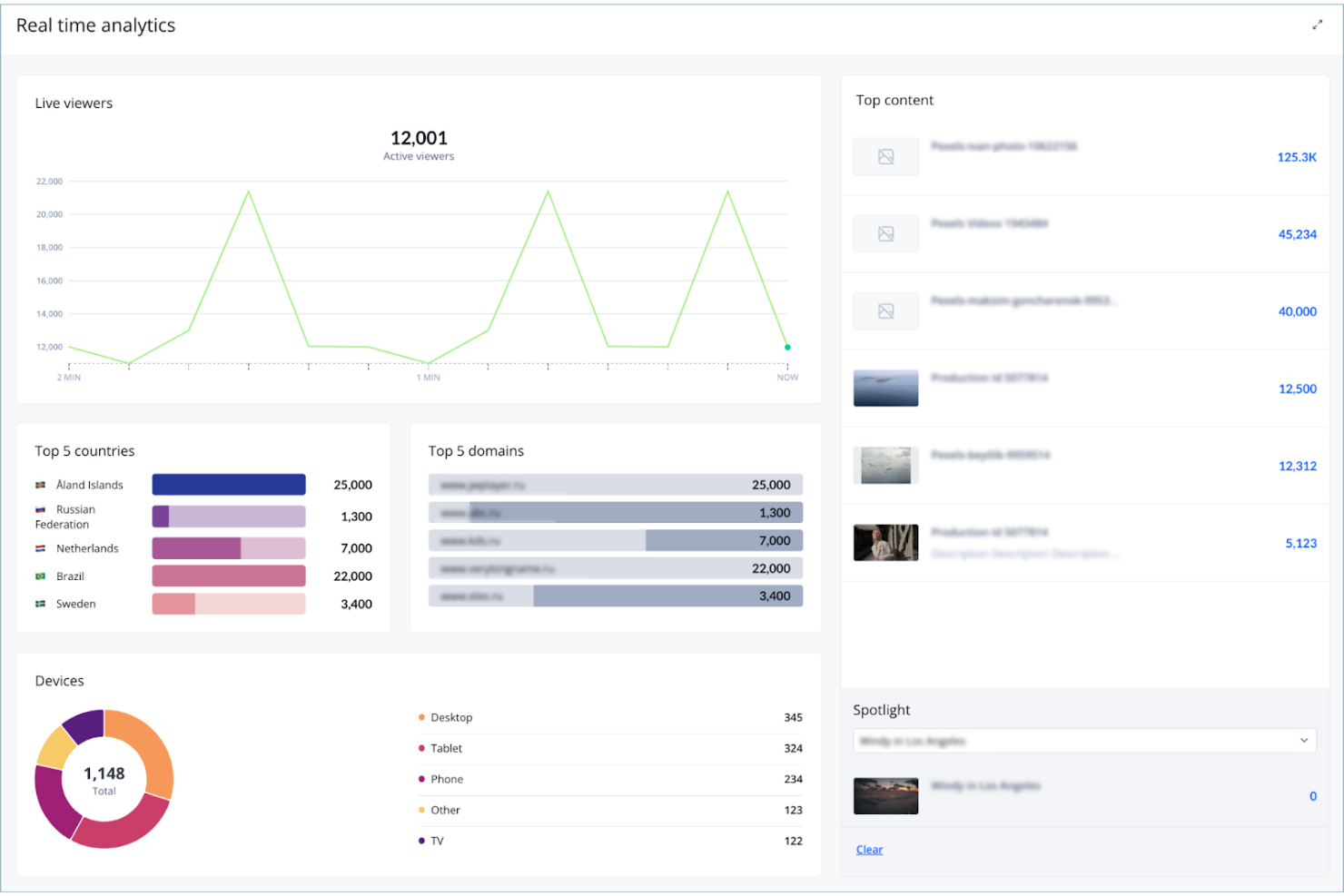Click the expand icon in the top right corner

pos(1317,25)
